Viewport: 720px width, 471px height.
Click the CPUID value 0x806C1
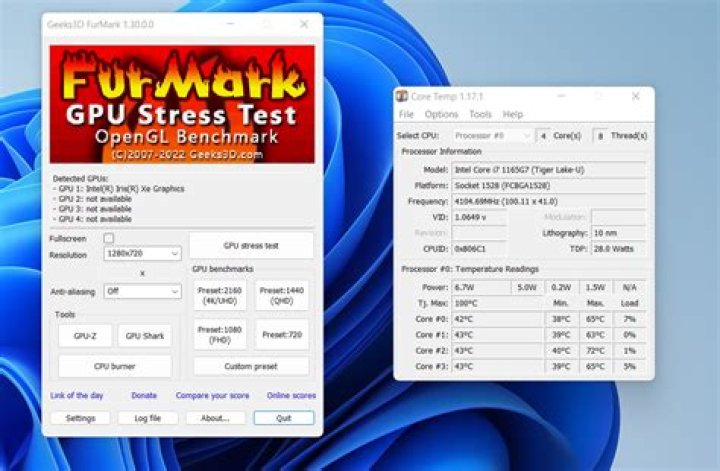pos(479,249)
